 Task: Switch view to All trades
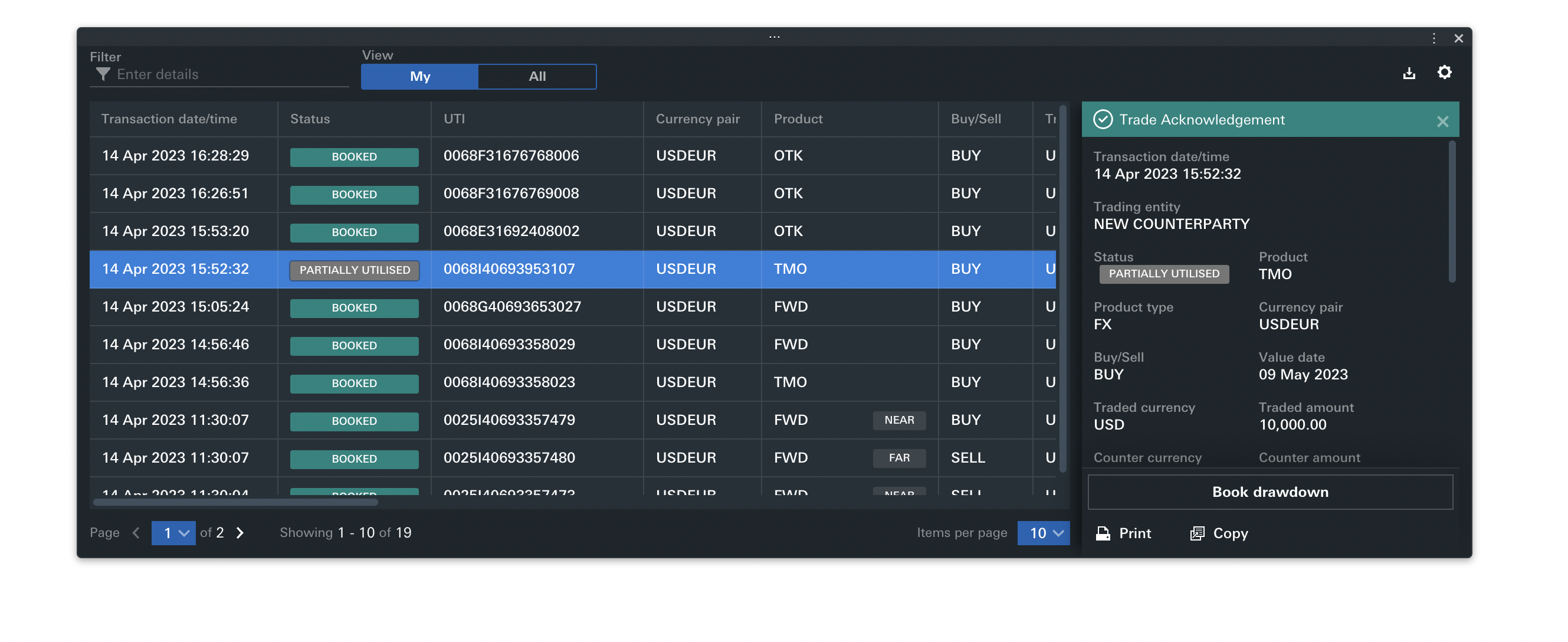point(536,77)
